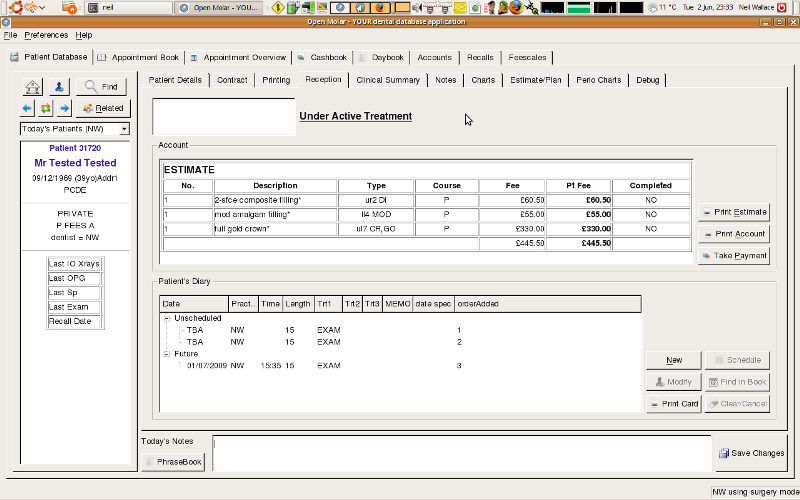This screenshot has width=800, height=500.
Task: Collapse the Future diary group
Action: (x=167, y=354)
